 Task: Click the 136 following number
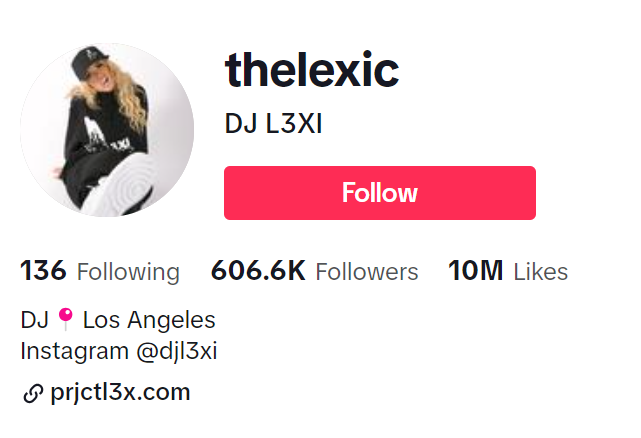43,271
